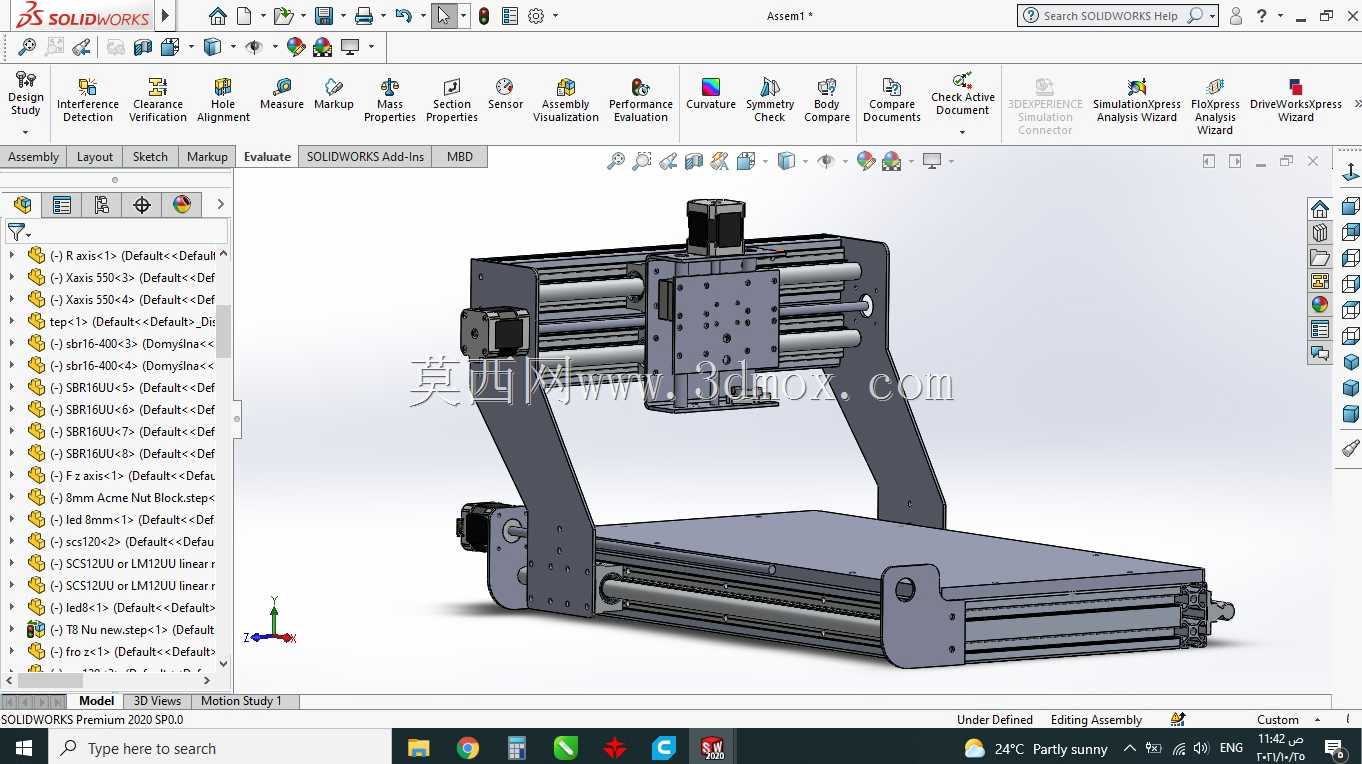Open Body Compare tool
The height and width of the screenshot is (764, 1362).
[827, 100]
